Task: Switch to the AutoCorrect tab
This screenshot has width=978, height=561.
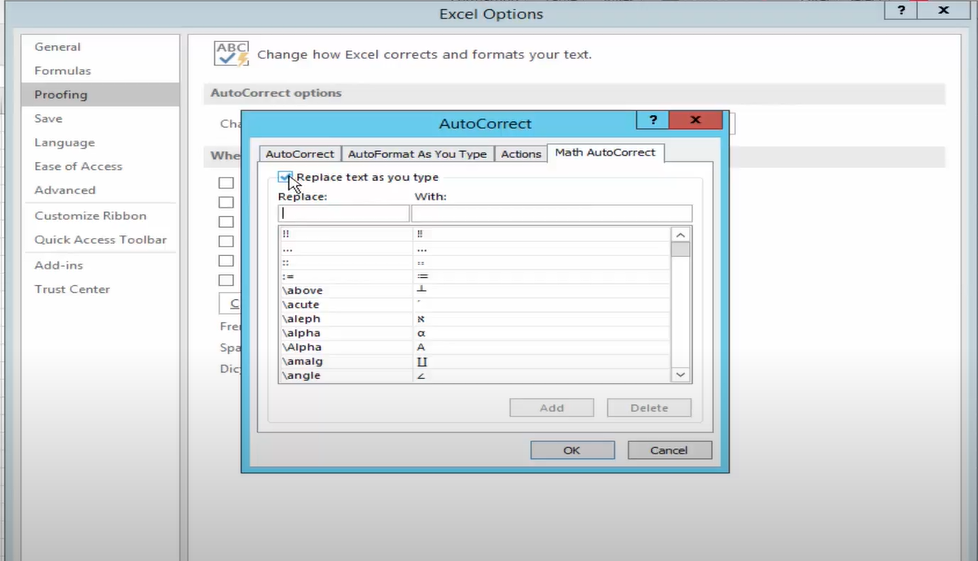Action: pyautogui.click(x=300, y=154)
